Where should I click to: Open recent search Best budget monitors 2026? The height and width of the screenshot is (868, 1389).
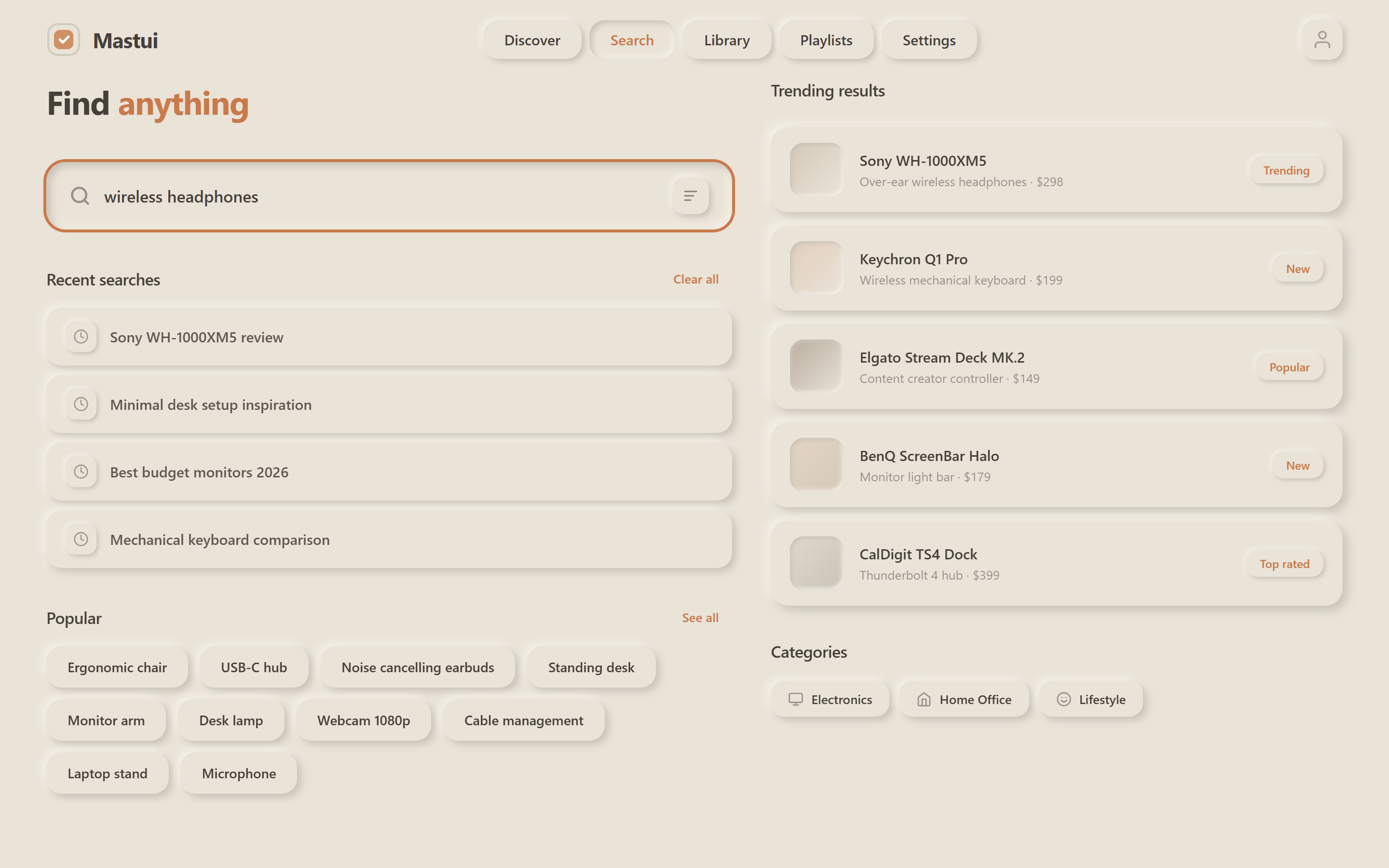[389, 472]
